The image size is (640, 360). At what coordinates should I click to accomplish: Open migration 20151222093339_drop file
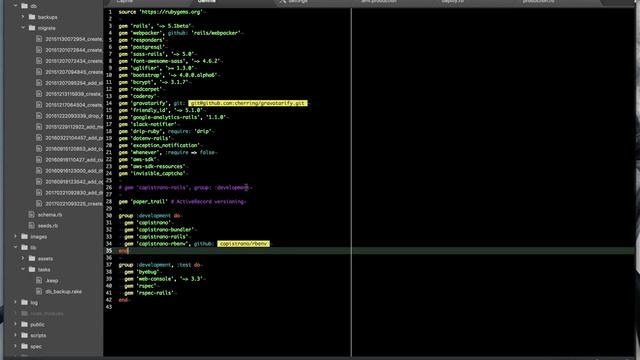point(74,116)
